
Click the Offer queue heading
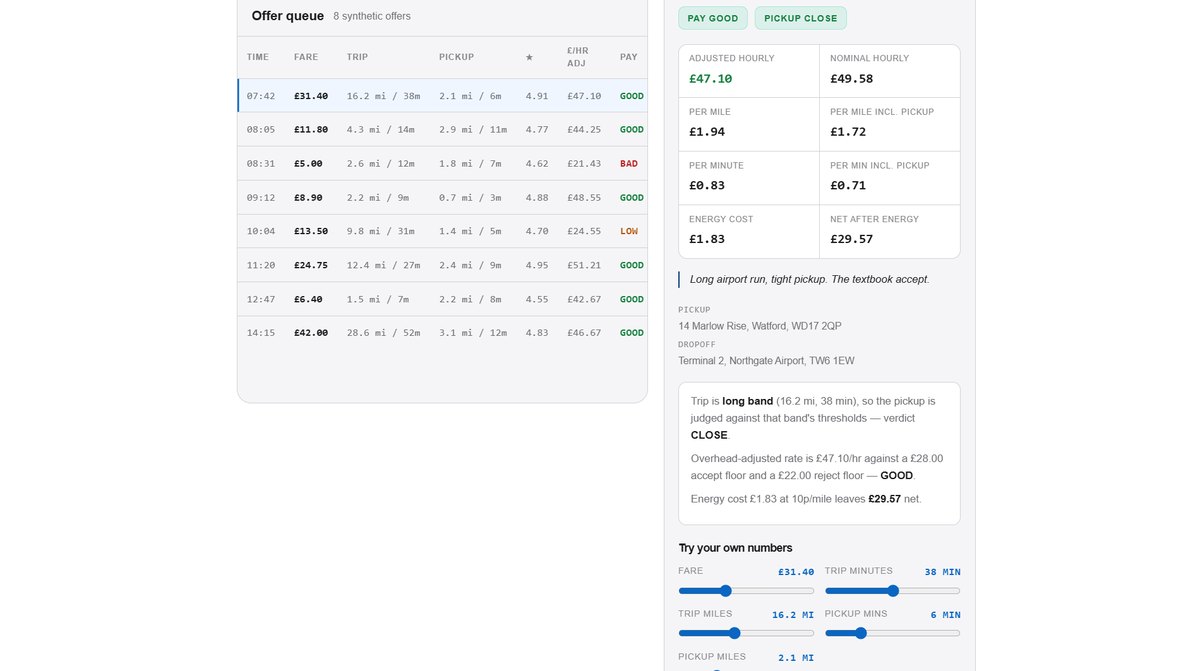point(288,16)
